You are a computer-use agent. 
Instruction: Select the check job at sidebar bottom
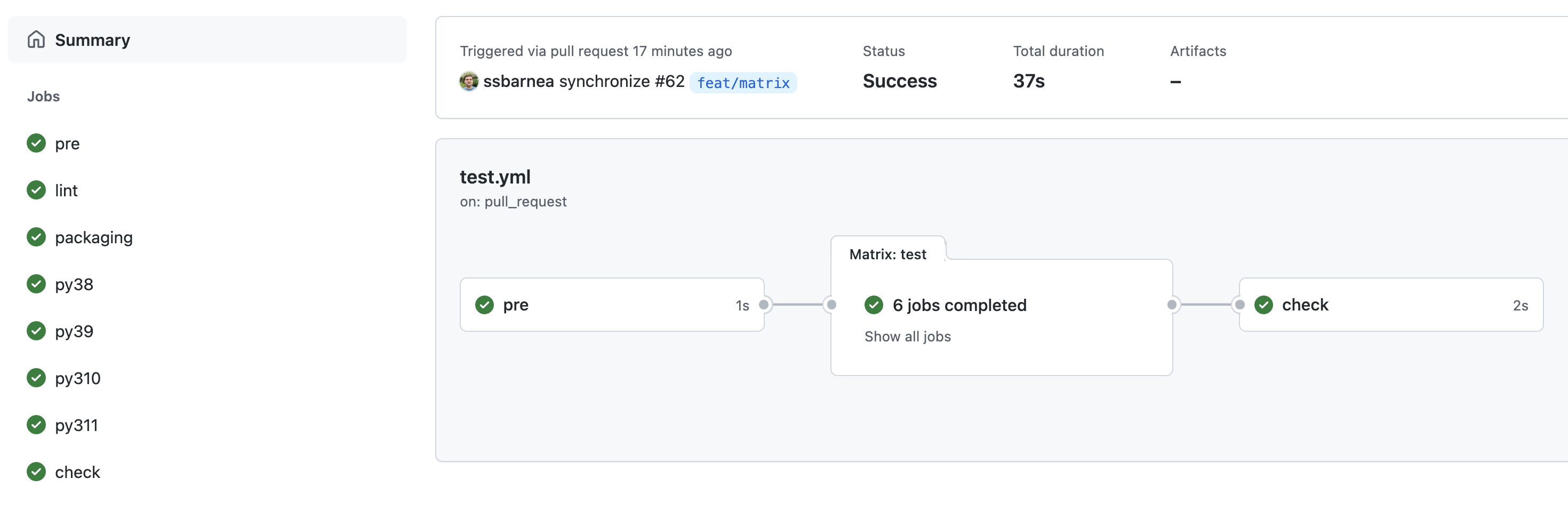coord(77,472)
